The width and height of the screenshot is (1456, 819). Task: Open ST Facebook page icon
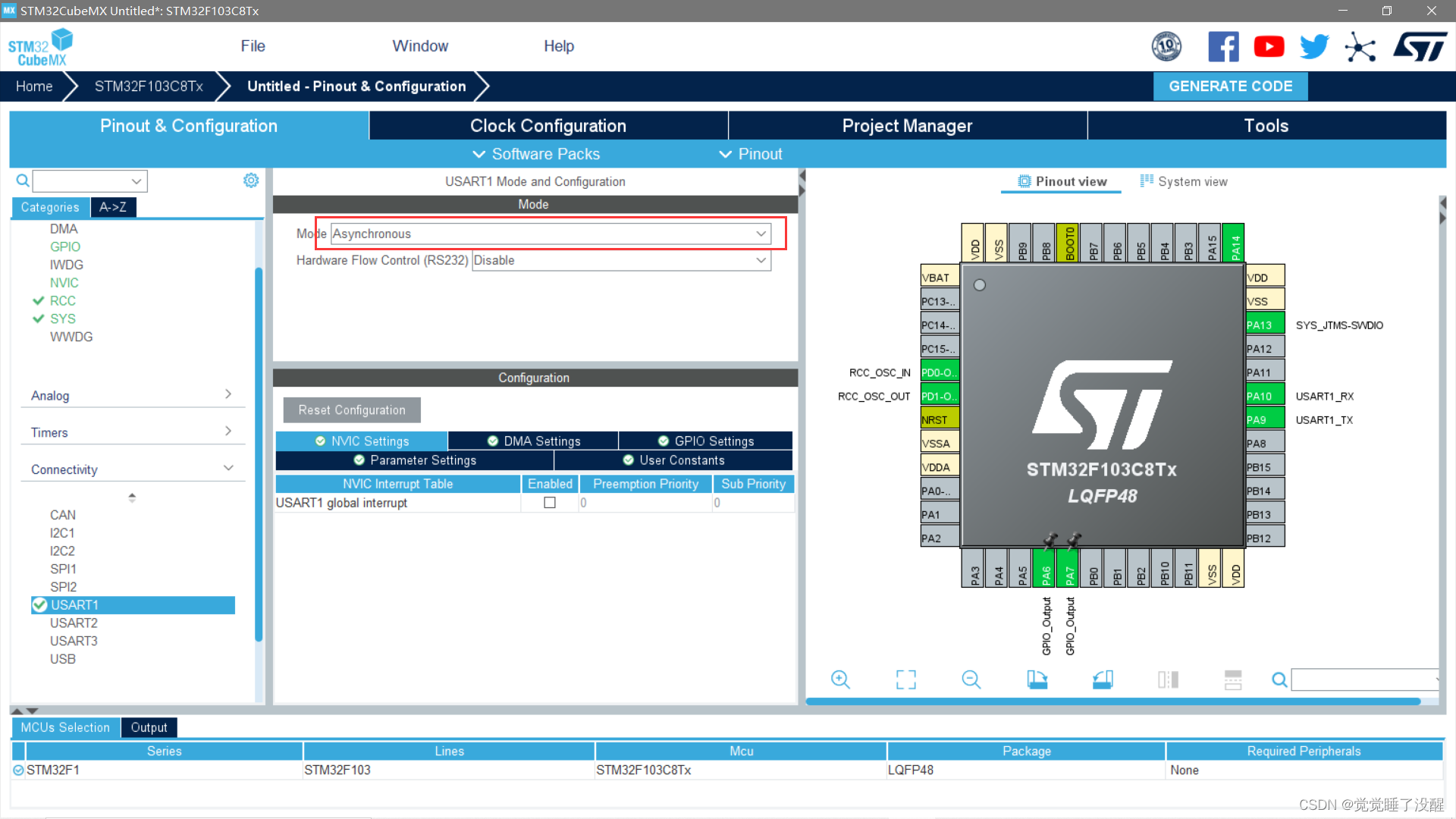click(1223, 47)
